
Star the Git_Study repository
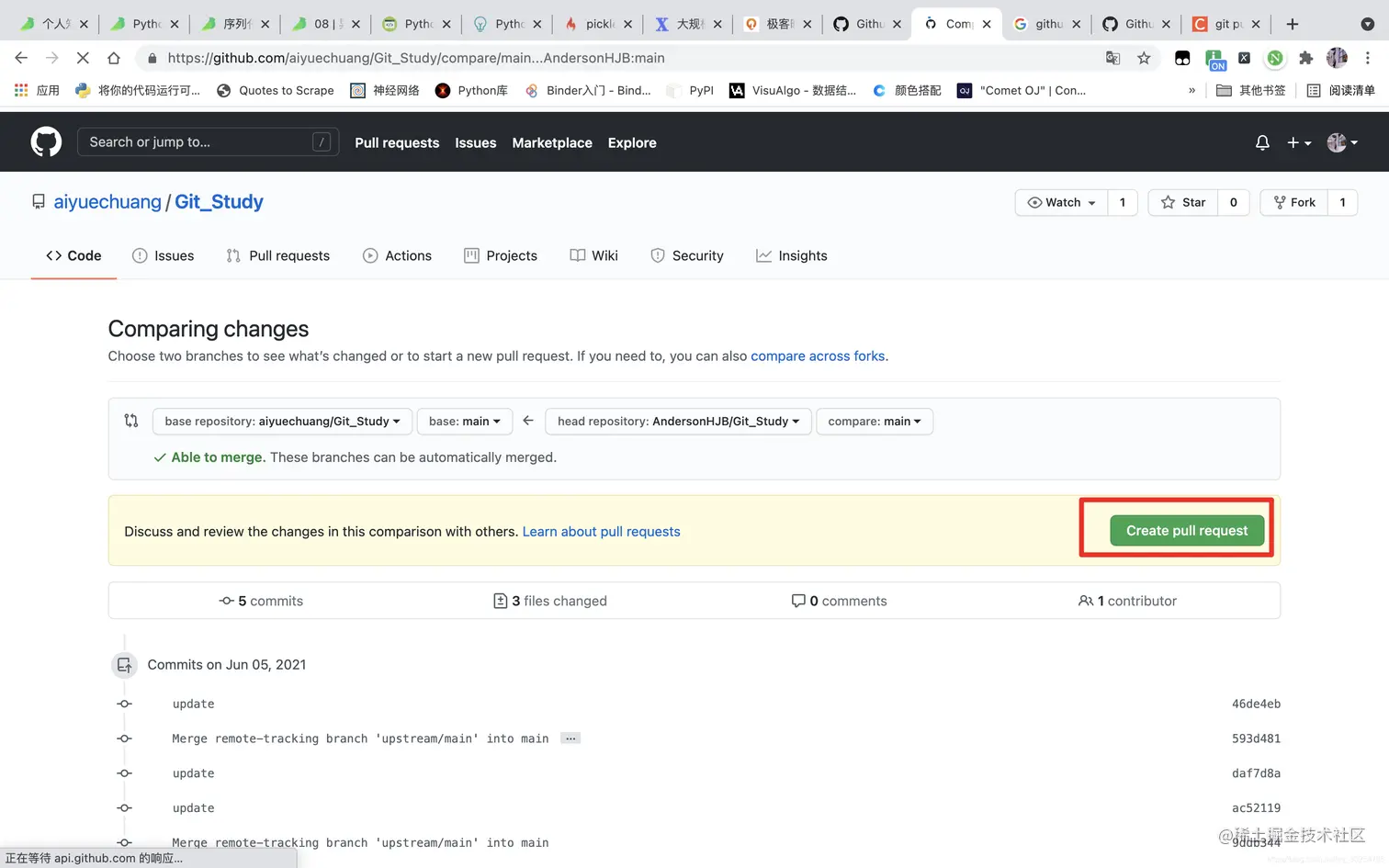pos(1183,202)
